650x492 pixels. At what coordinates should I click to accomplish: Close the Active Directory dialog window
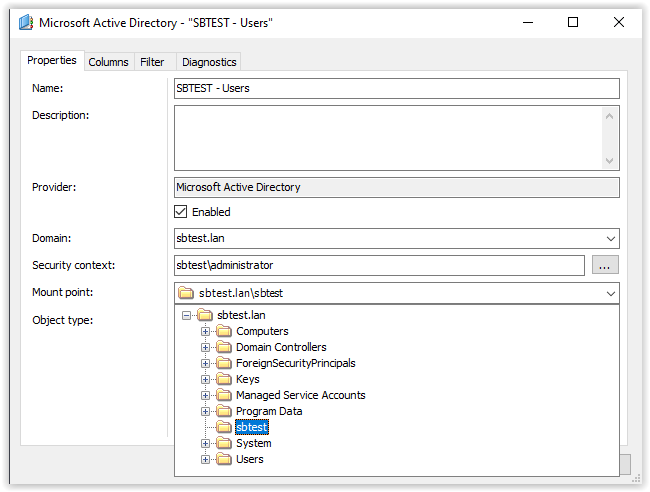tap(618, 22)
